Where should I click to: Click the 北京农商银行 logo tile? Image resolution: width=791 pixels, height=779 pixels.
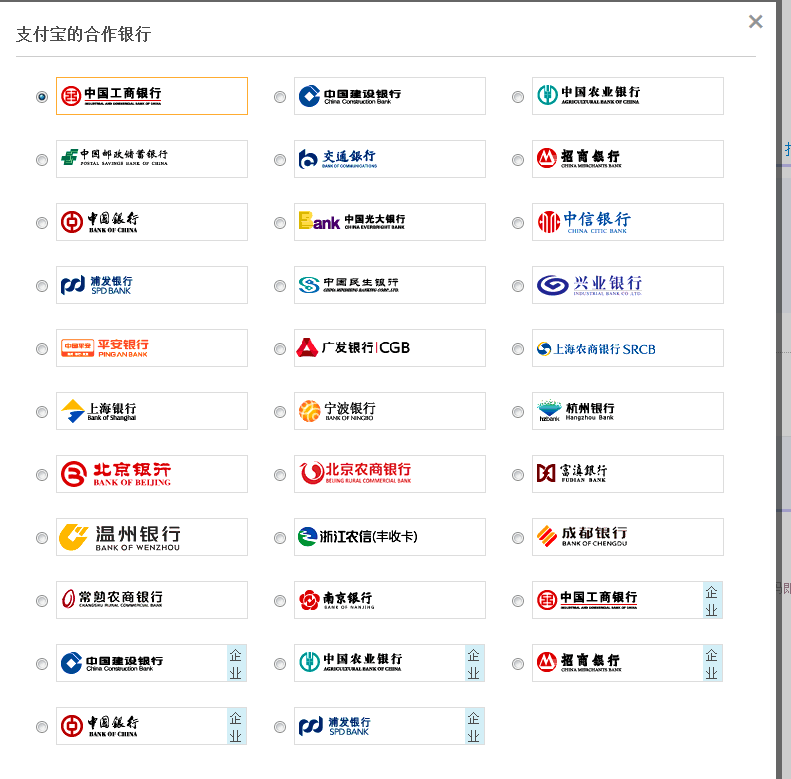pyautogui.click(x=390, y=474)
